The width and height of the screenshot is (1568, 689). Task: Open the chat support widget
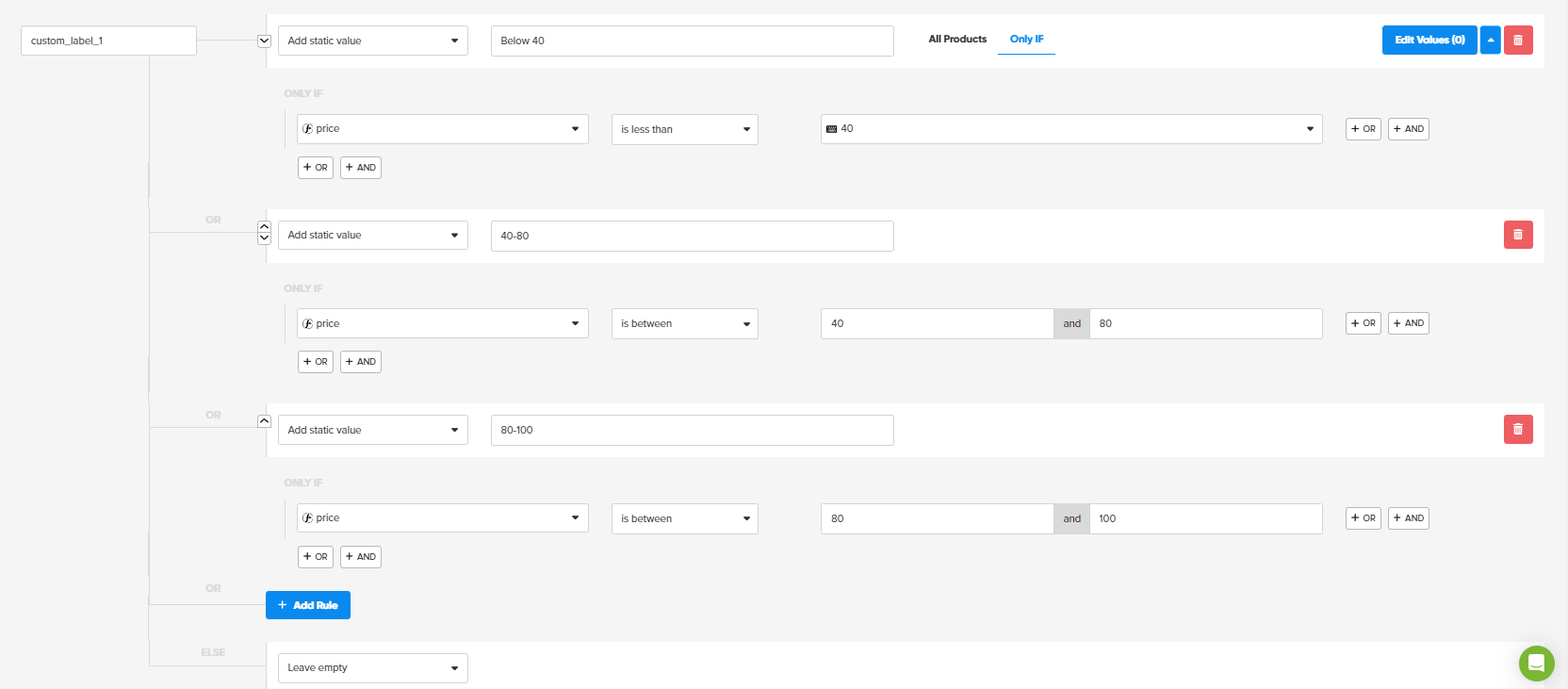coord(1536,664)
